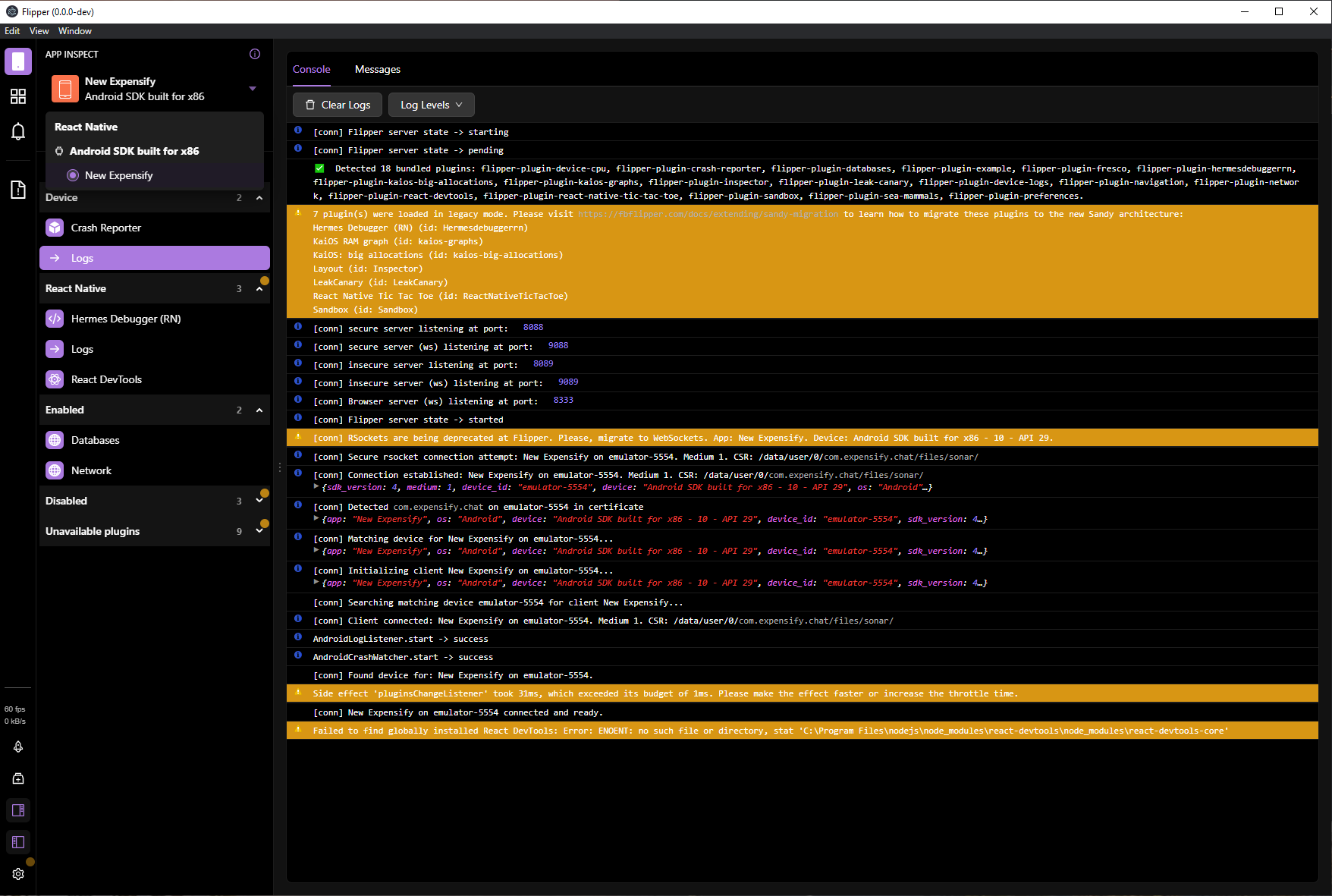1332x896 pixels.
Task: Click info icon on AndroidLogListener.start row
Action: [x=298, y=637]
